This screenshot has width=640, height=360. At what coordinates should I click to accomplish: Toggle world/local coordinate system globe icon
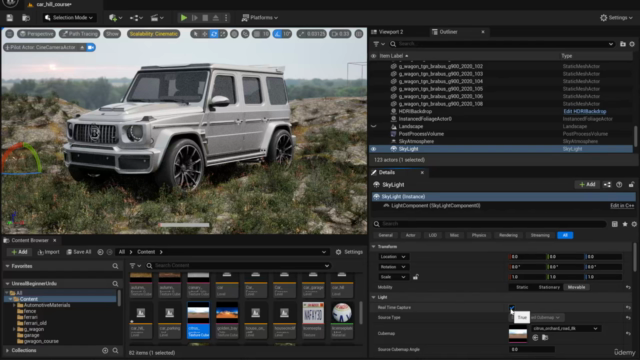pos(234,34)
